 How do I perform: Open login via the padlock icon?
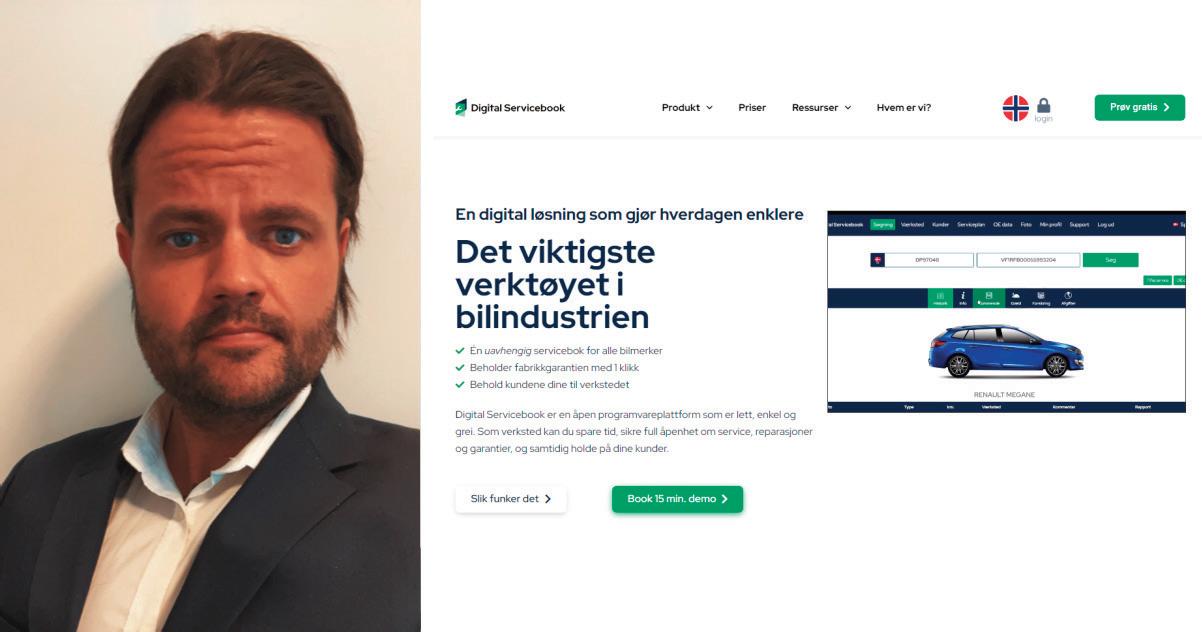click(x=1044, y=109)
